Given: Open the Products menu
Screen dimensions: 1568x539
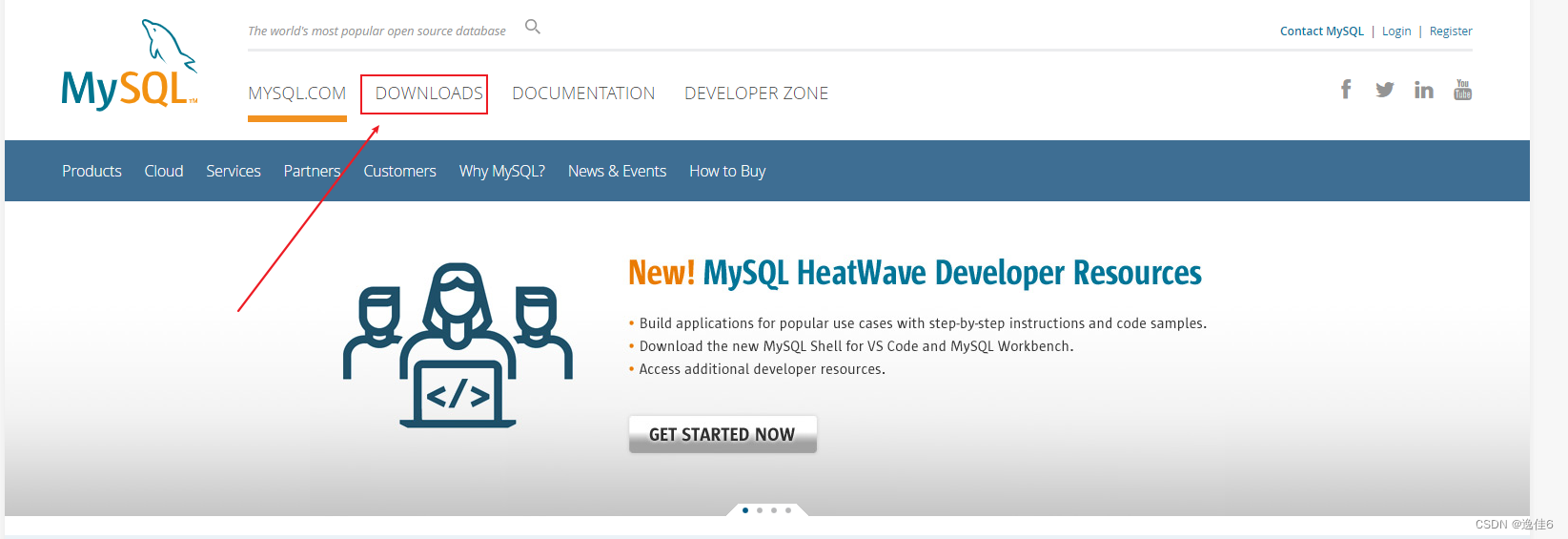Looking at the screenshot, I should coord(92,171).
